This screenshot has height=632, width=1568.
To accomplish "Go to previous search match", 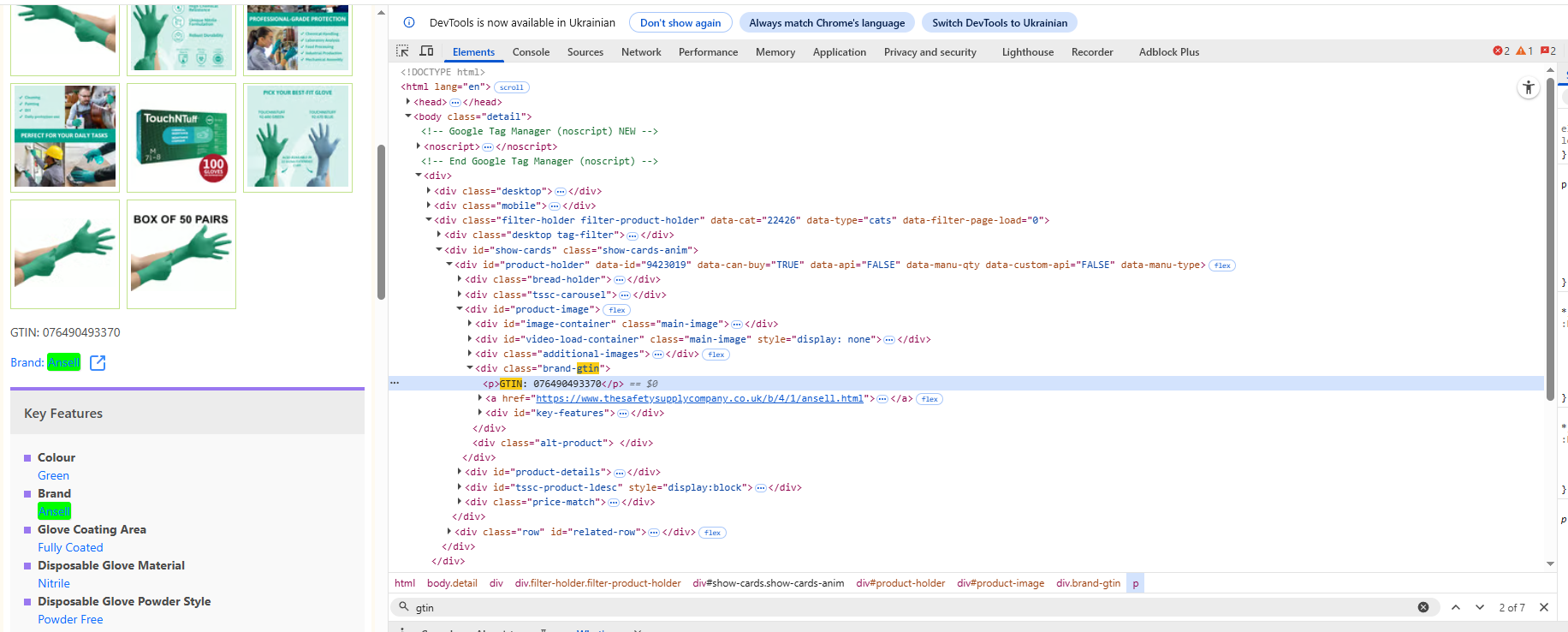I will pos(1456,607).
